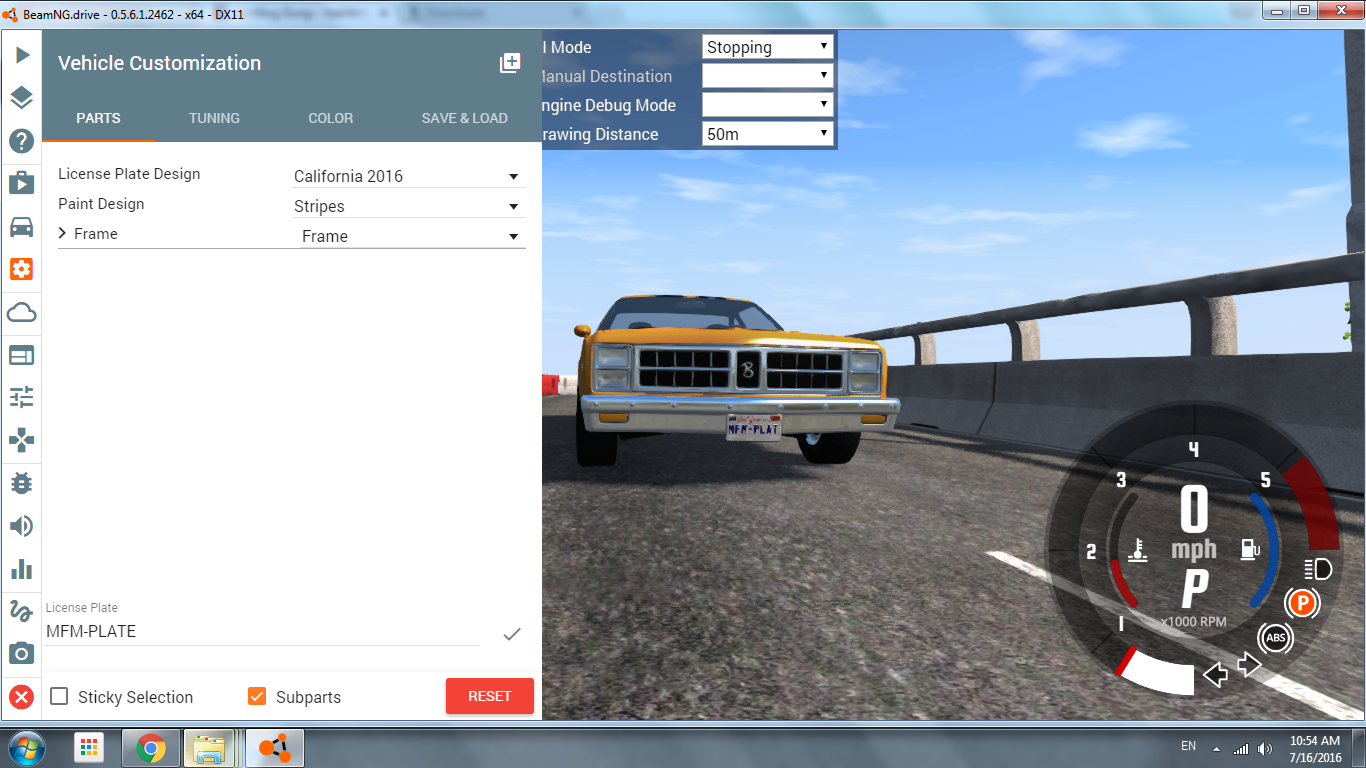This screenshot has height=768, width=1366.
Task: Click the left turn signal arrow
Action: point(1215,675)
